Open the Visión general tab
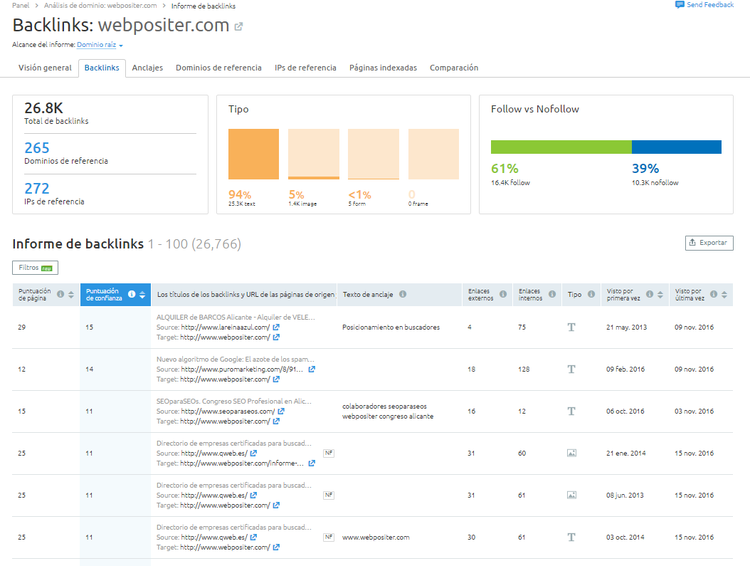Image resolution: width=750 pixels, height=566 pixels. pos(45,68)
